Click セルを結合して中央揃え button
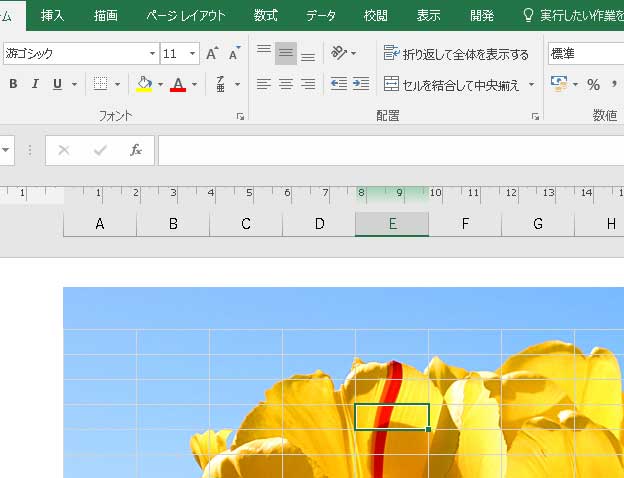Image resolution: width=624 pixels, height=478 pixels. coord(452,85)
